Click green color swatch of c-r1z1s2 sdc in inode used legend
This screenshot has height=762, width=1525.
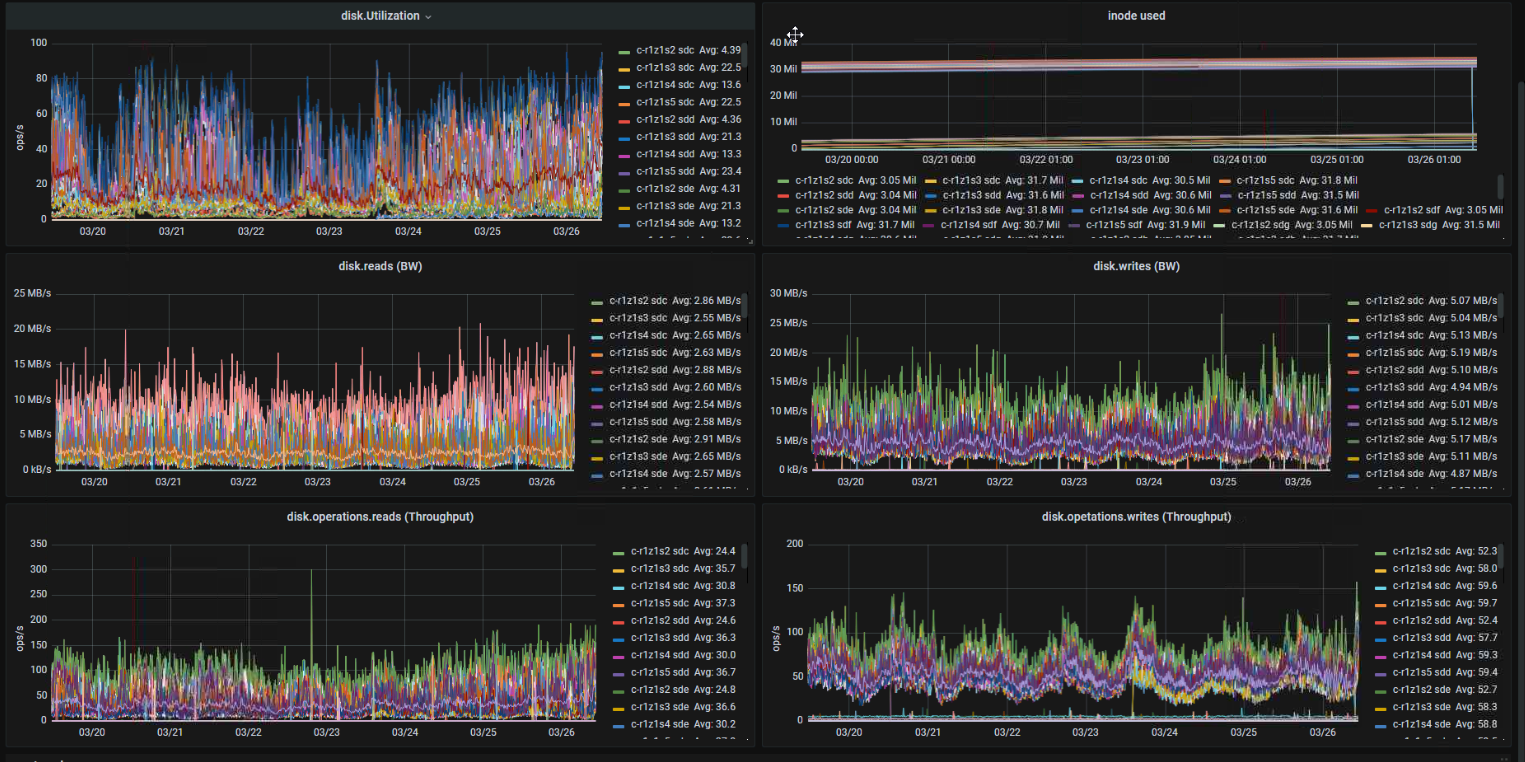click(x=784, y=181)
